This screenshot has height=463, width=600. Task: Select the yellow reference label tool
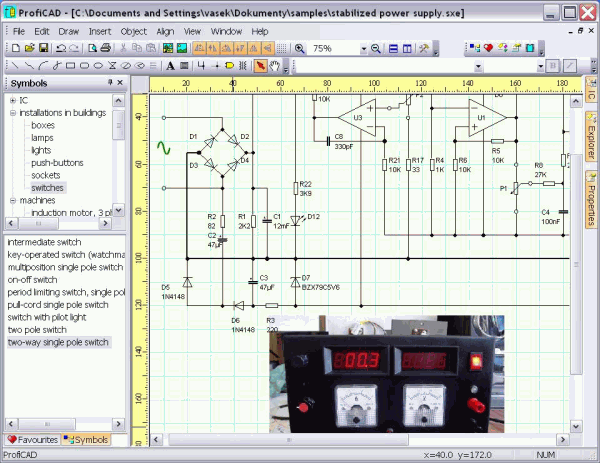pyautogui.click(x=229, y=66)
